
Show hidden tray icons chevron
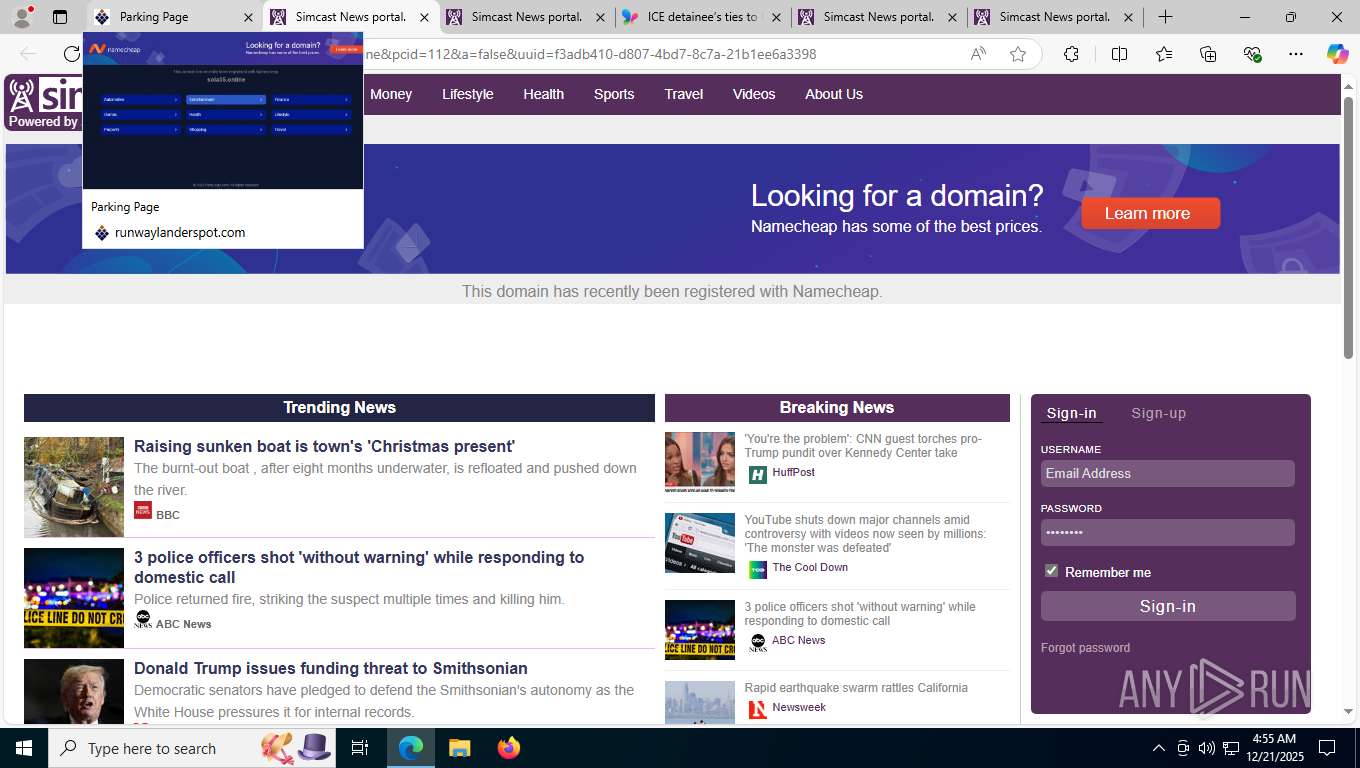point(1158,748)
